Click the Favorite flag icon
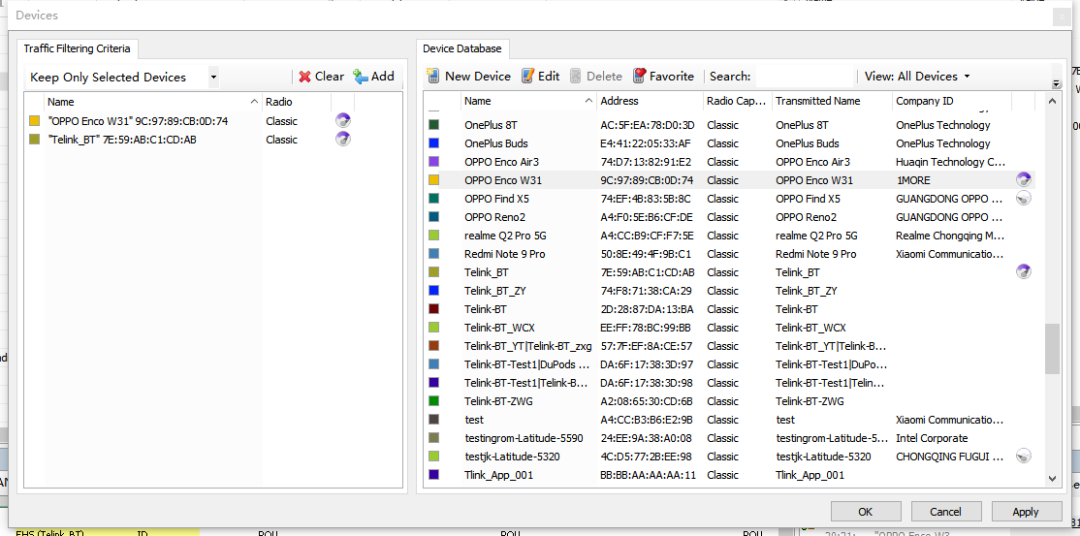Screen dimensions: 1080x536 coord(639,76)
